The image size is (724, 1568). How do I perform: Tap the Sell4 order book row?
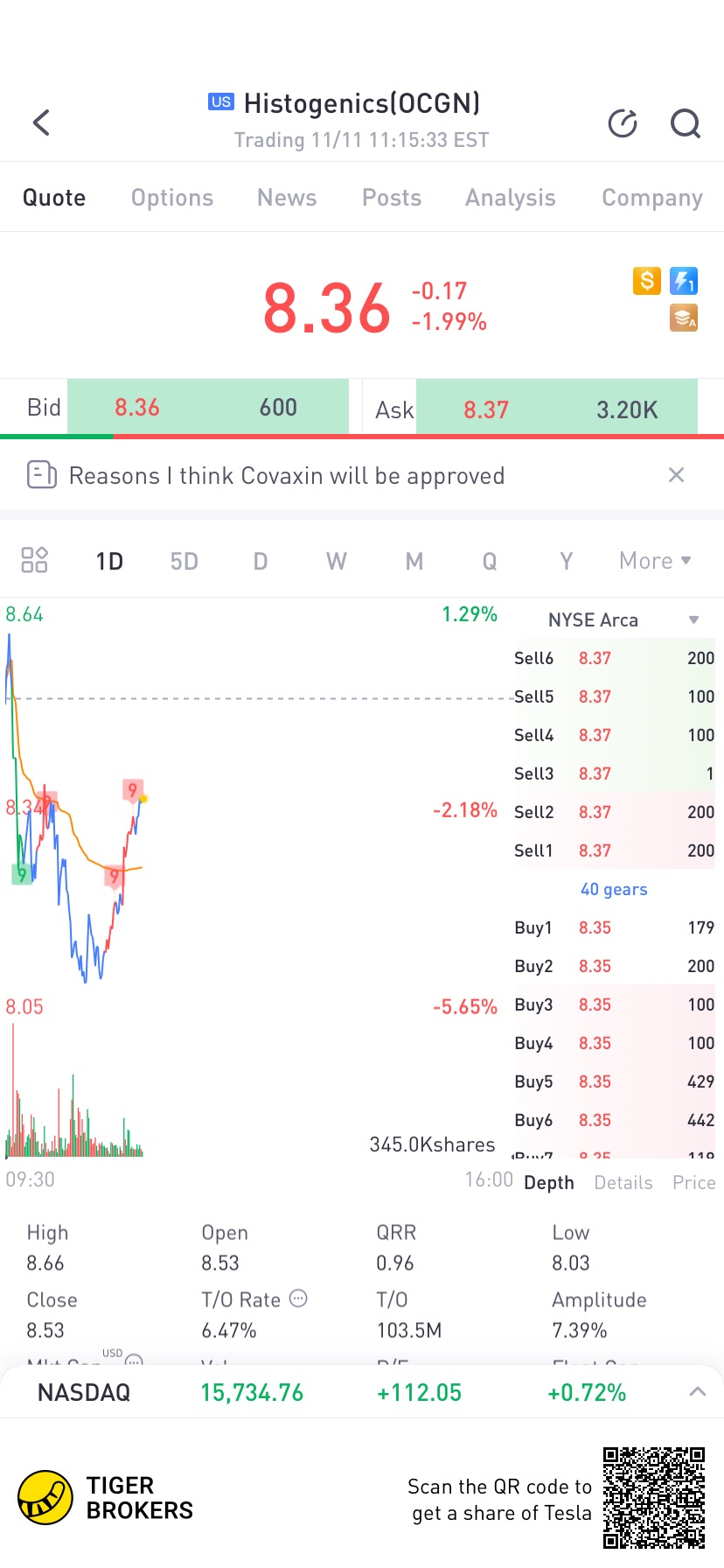(614, 735)
